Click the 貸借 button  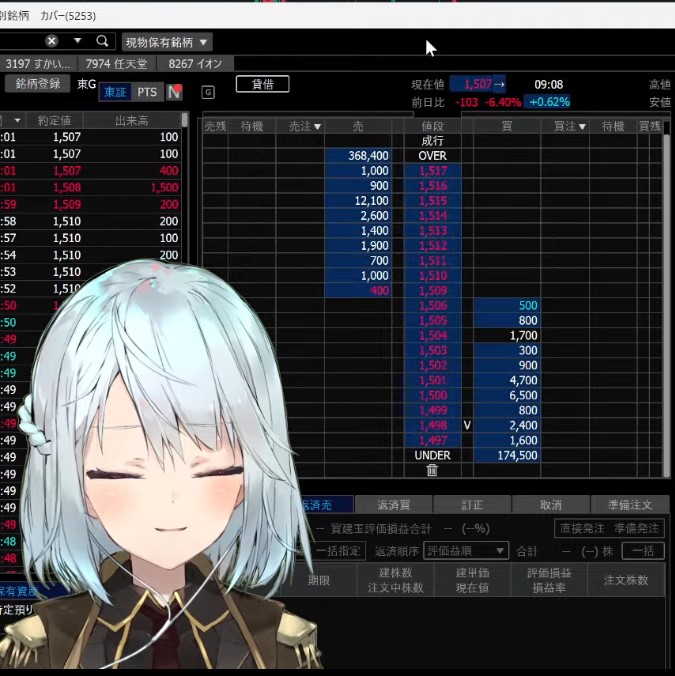262,84
